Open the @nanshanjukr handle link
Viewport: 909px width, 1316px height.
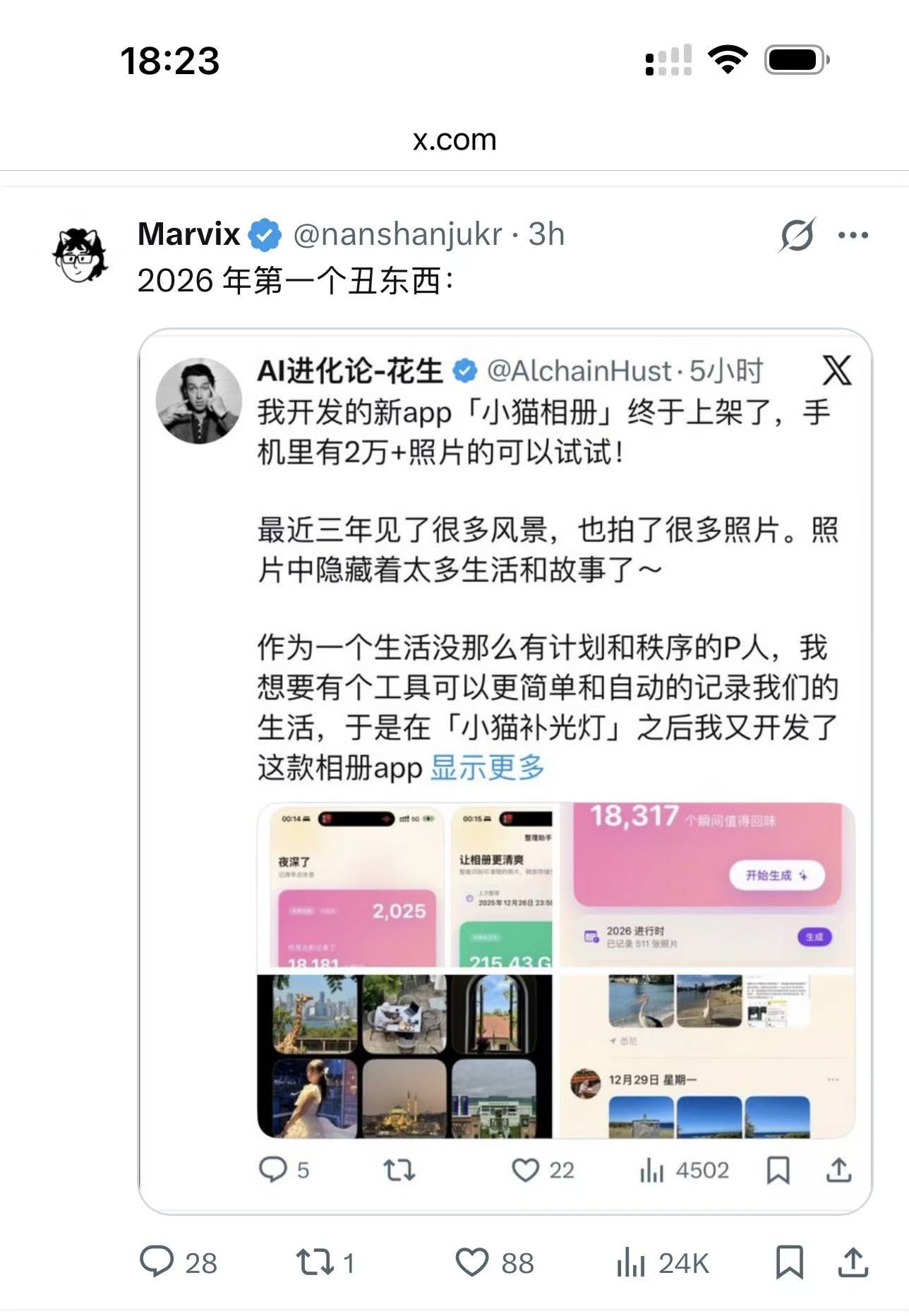pyautogui.click(x=397, y=234)
